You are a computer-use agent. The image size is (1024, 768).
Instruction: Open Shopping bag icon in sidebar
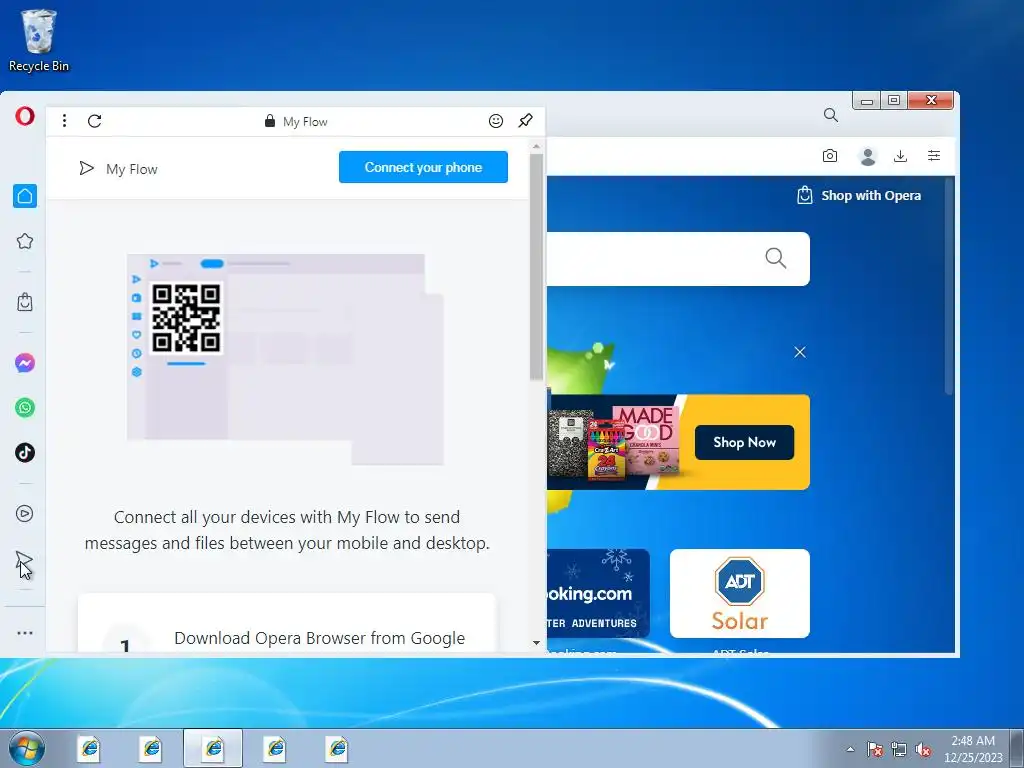tap(25, 302)
